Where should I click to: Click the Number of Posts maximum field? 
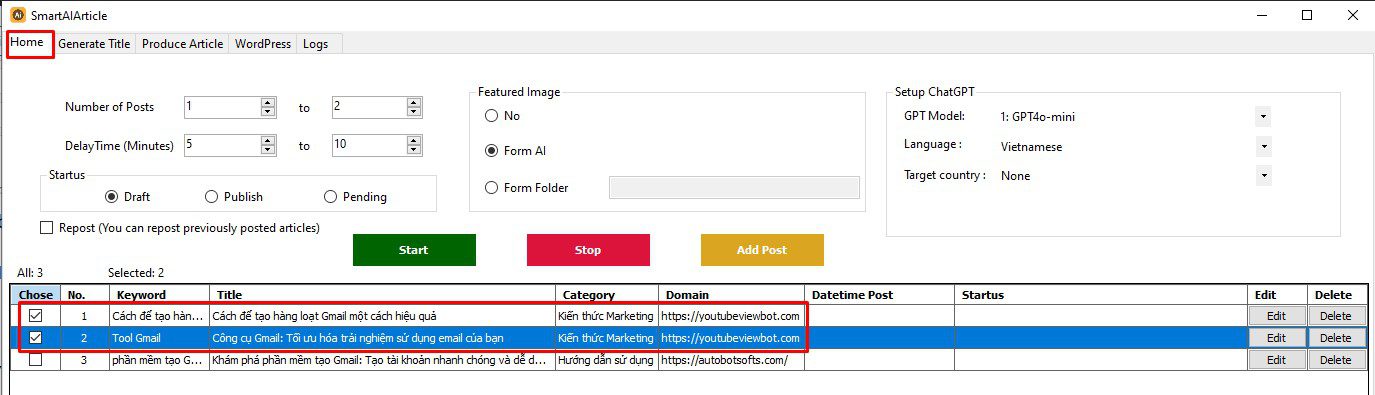pyautogui.click(x=369, y=107)
